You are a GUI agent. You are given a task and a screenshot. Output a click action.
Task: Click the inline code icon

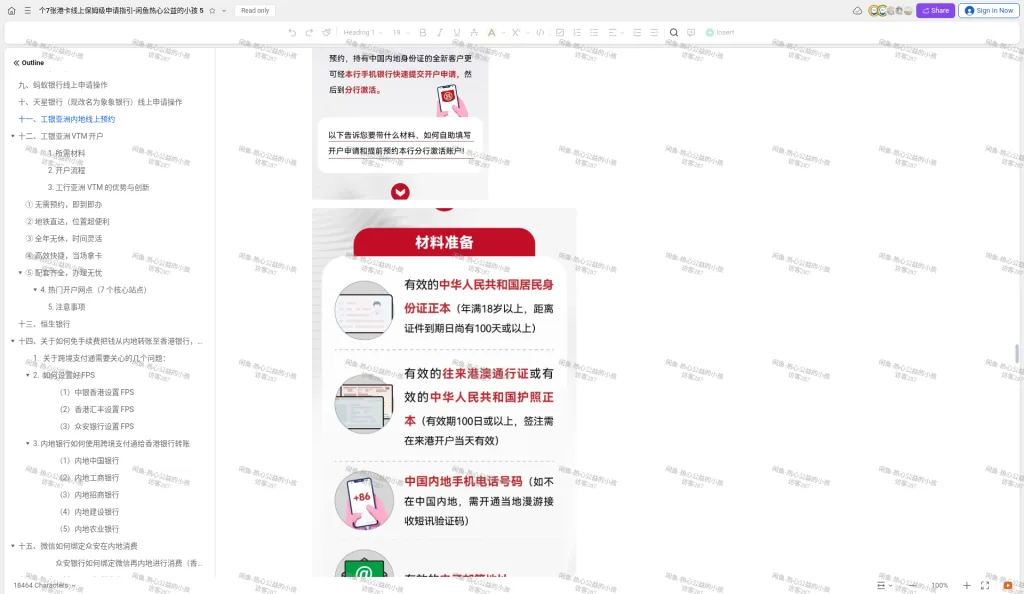(x=540, y=32)
